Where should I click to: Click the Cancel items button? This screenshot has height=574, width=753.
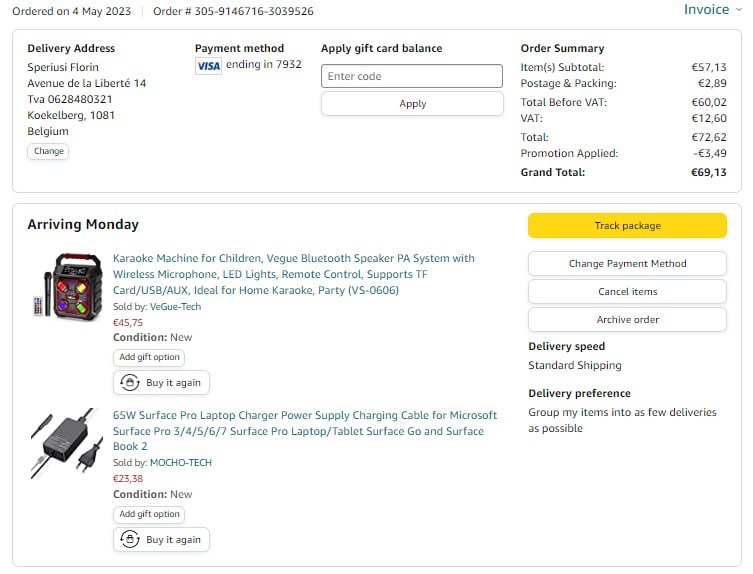coord(627,292)
